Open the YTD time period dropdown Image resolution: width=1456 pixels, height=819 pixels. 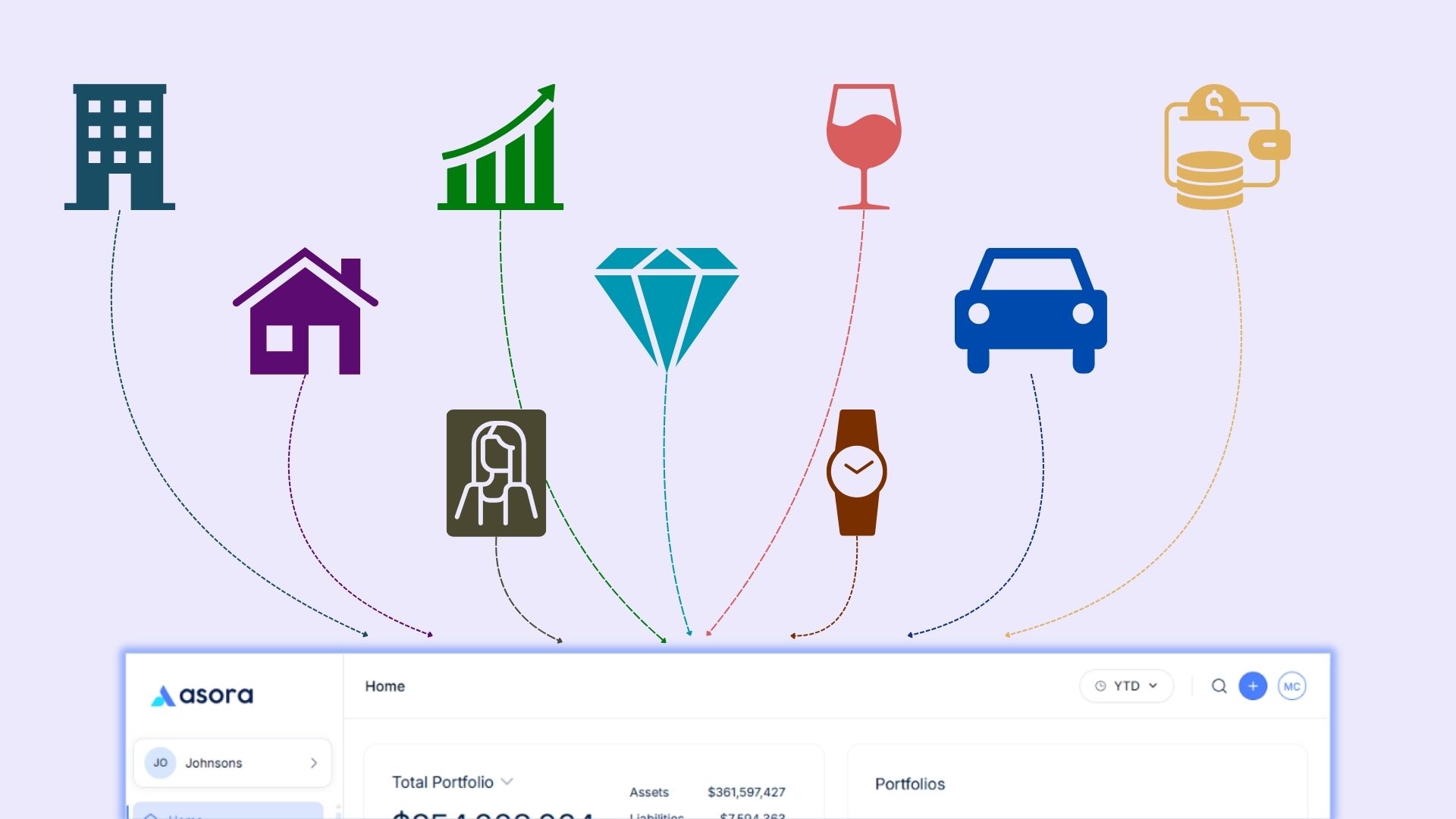tap(1126, 686)
